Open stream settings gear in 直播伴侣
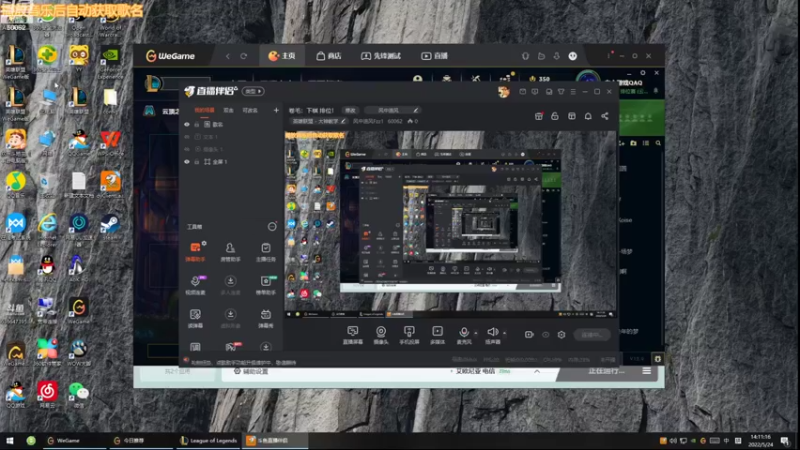The image size is (800, 450). (561, 335)
